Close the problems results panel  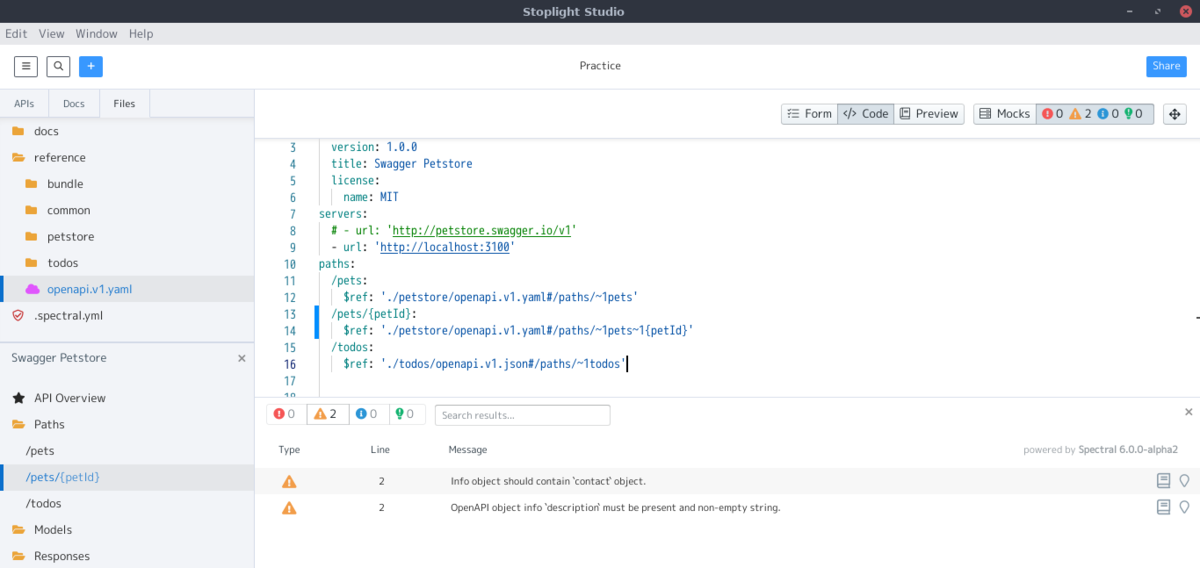coord(1189,412)
